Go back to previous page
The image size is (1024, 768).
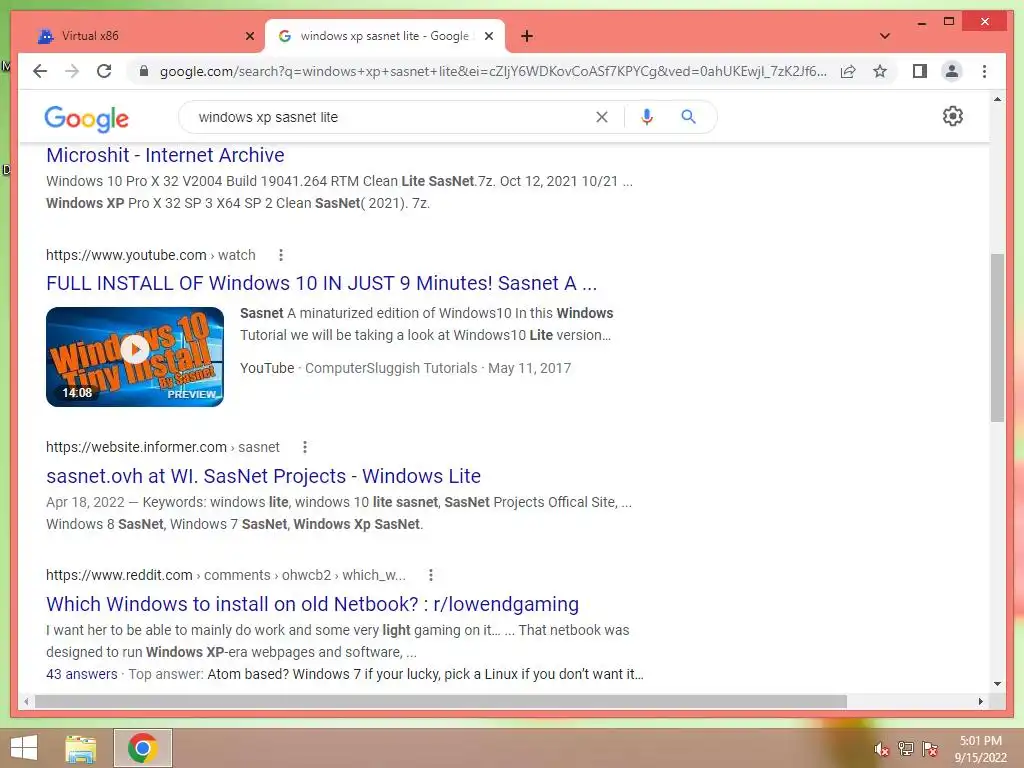pyautogui.click(x=40, y=71)
